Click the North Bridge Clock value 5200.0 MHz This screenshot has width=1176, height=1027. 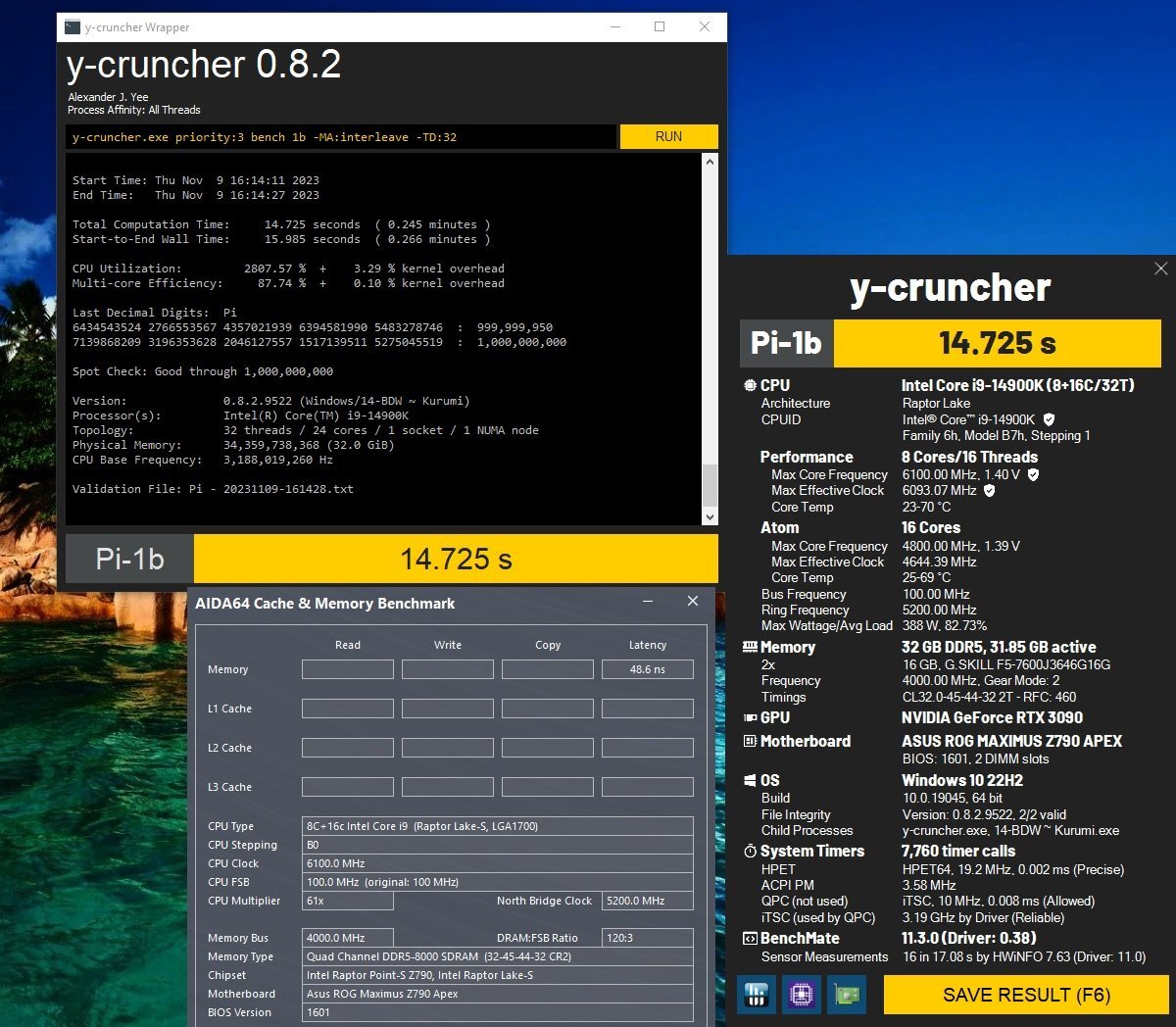click(648, 901)
